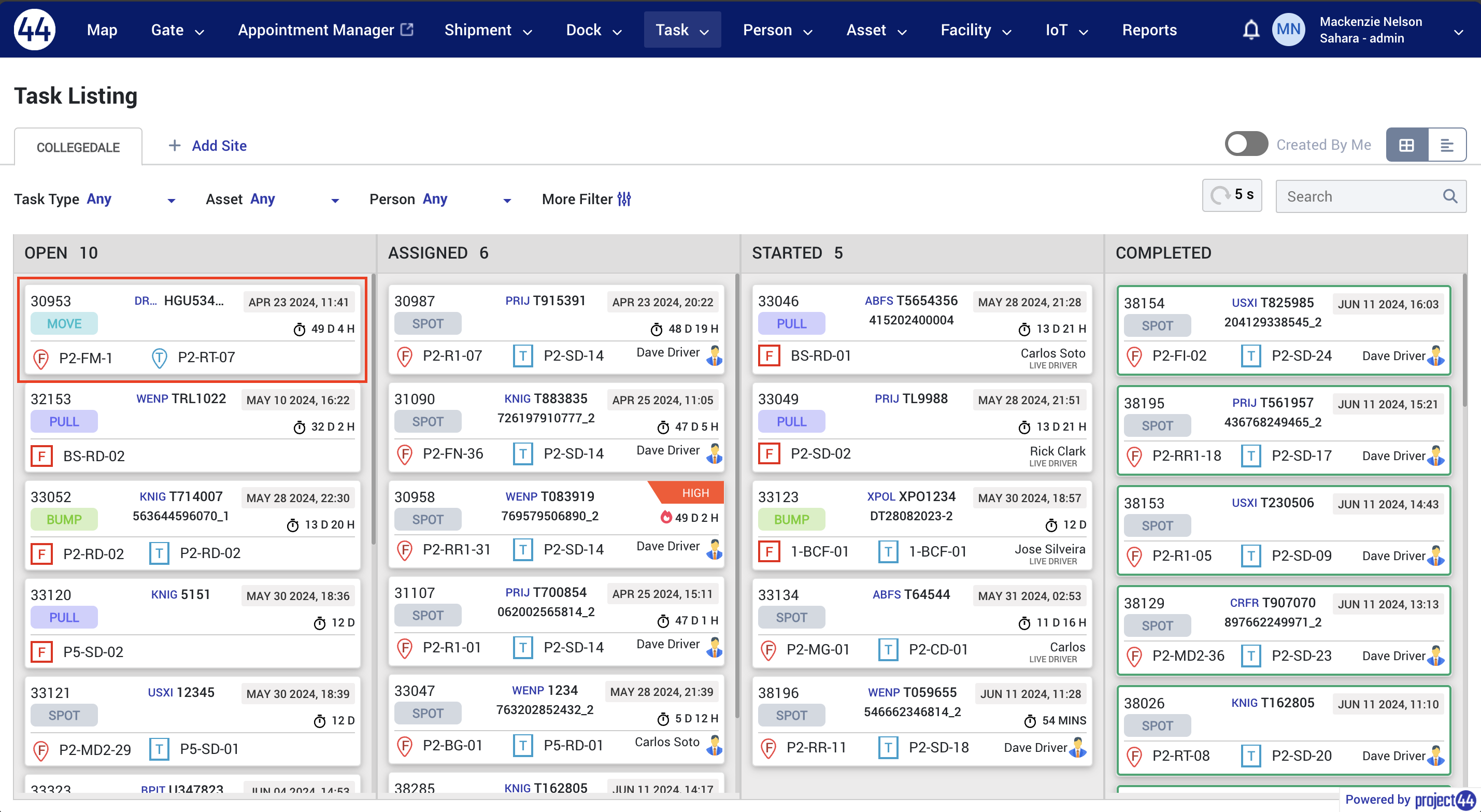Screen dimensions: 1481x812
Task: Click plus icon beside Add Site
Action: tap(174, 146)
